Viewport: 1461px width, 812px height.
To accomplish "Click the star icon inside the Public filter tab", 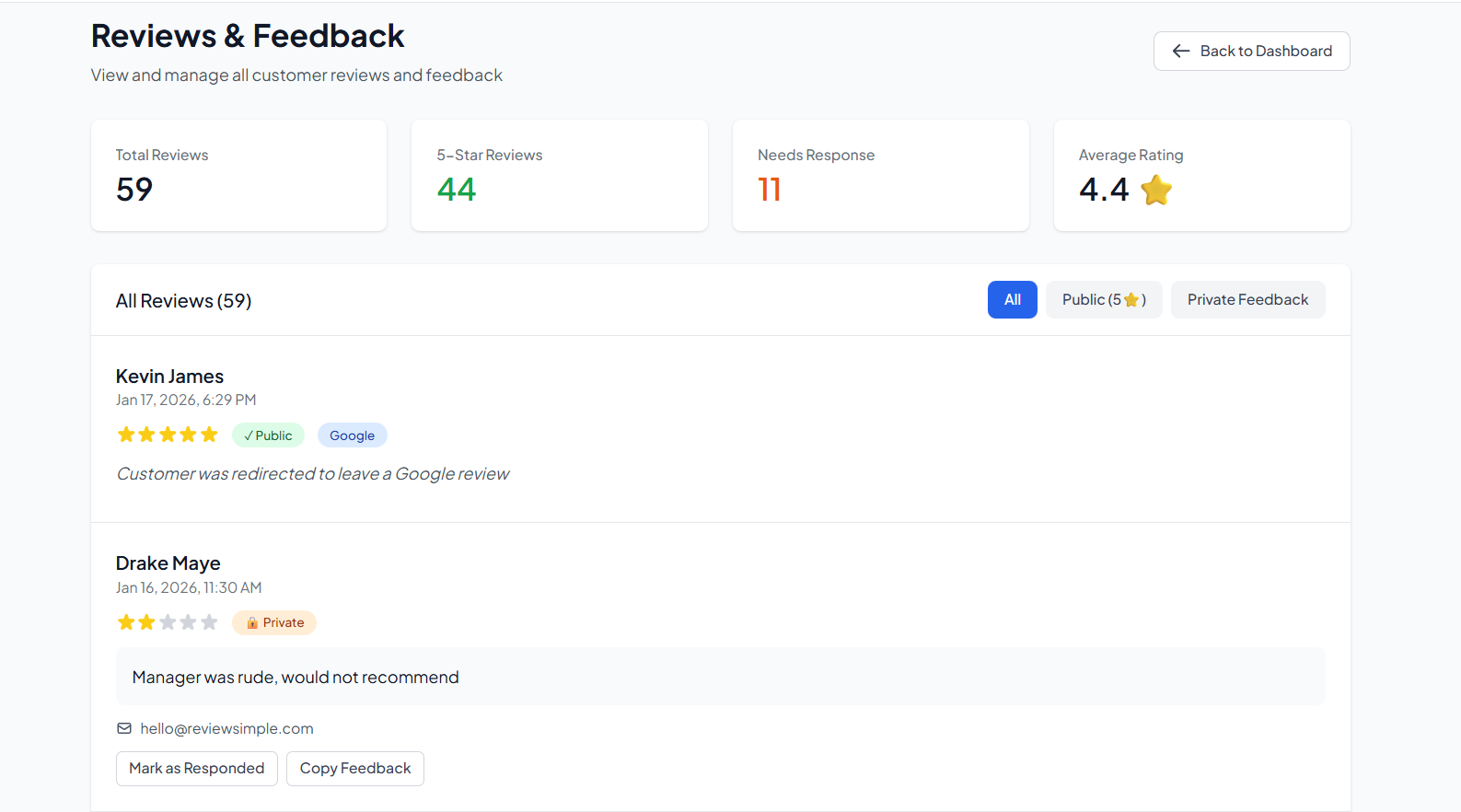I will coord(1131,300).
